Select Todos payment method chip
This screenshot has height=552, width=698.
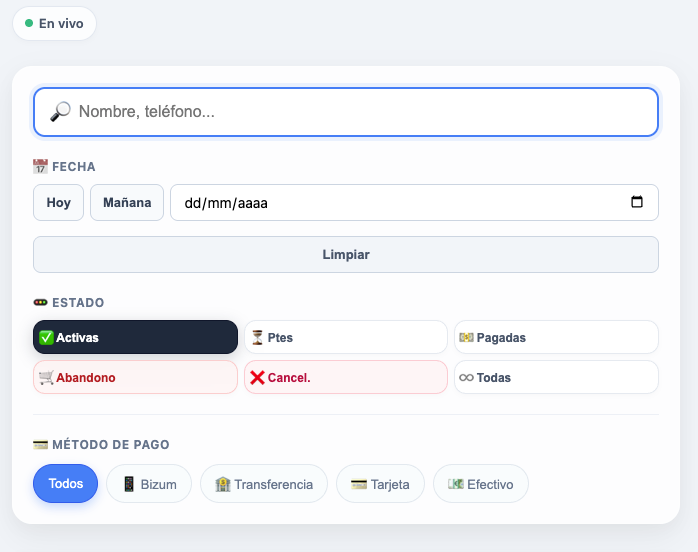point(65,483)
